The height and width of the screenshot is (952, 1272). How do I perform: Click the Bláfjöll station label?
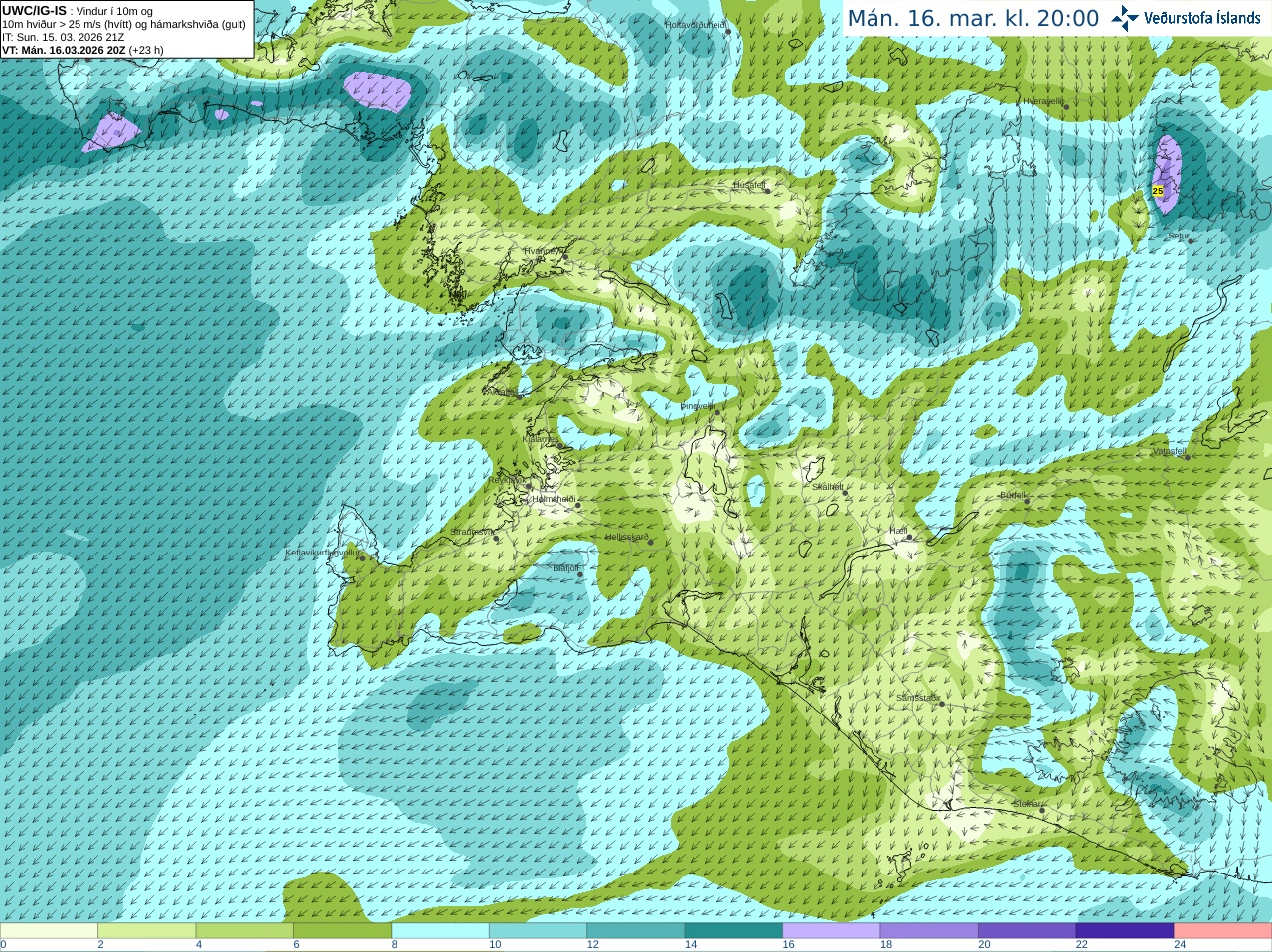(565, 568)
